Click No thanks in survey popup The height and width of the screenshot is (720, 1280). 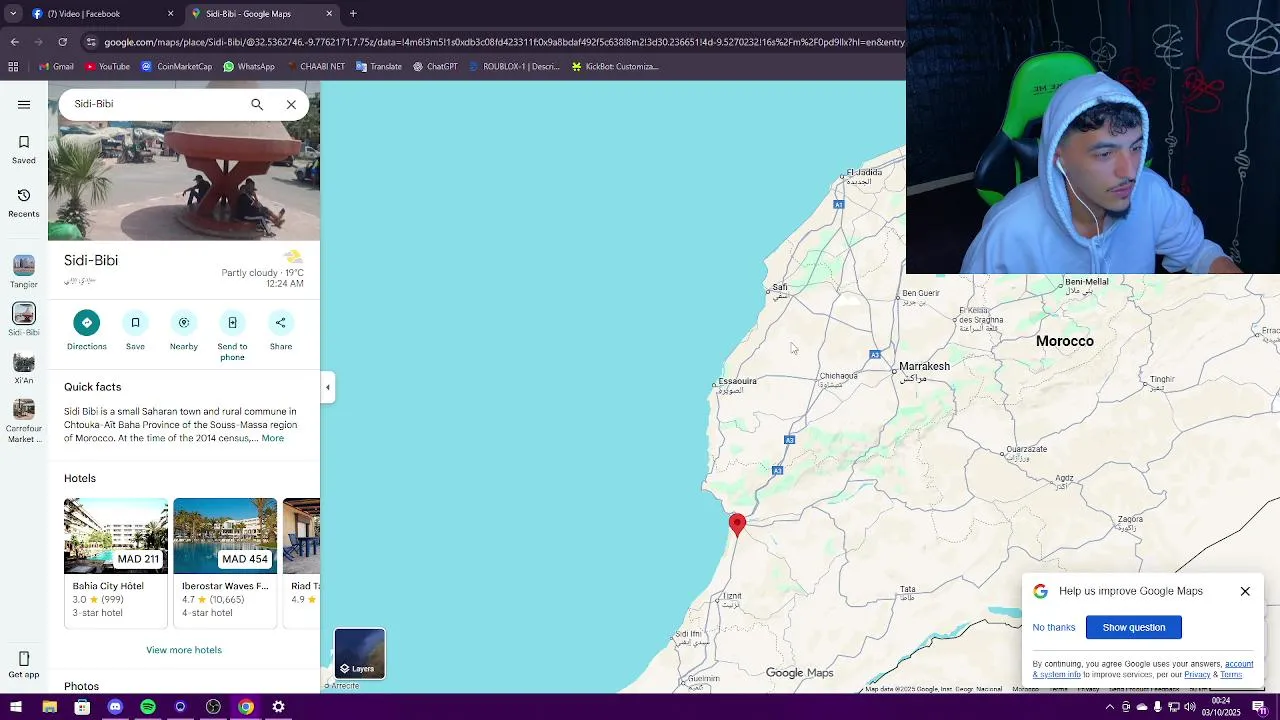(1054, 627)
